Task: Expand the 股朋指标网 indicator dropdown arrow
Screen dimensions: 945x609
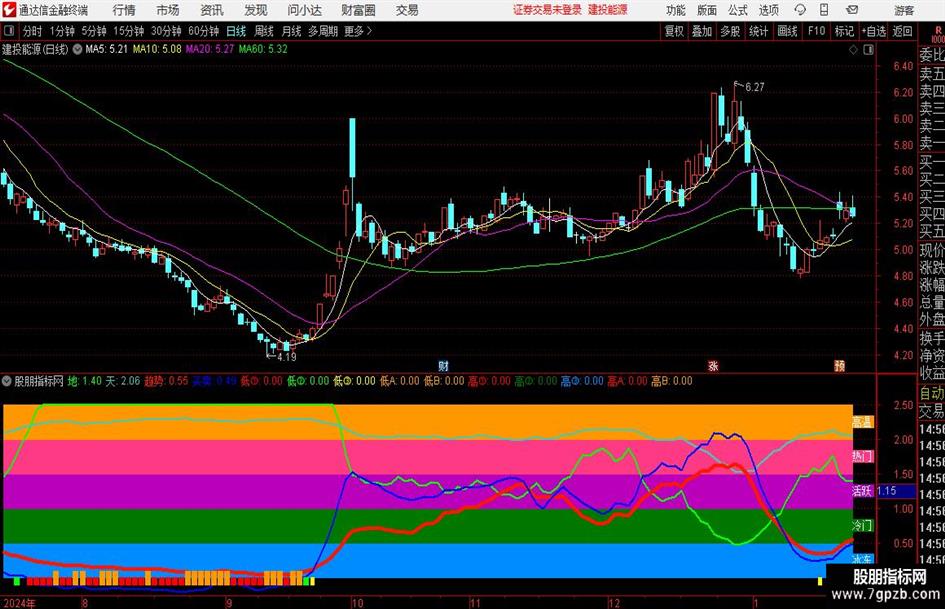Action: click(7, 381)
